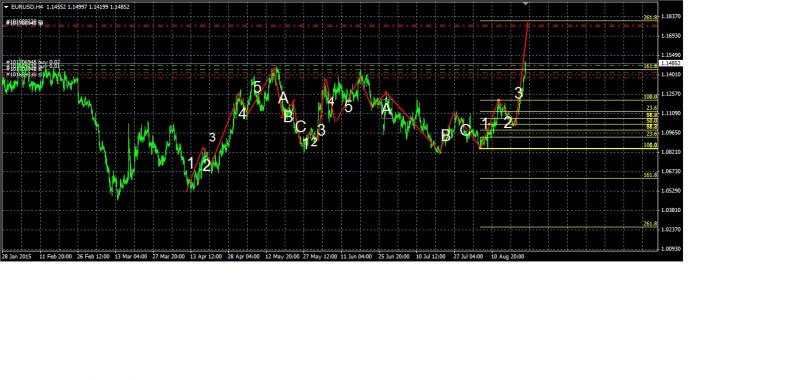Image resolution: width=800 pixels, height=380 pixels.
Task: Select the wave 5 label above May peak
Action: tap(258, 87)
